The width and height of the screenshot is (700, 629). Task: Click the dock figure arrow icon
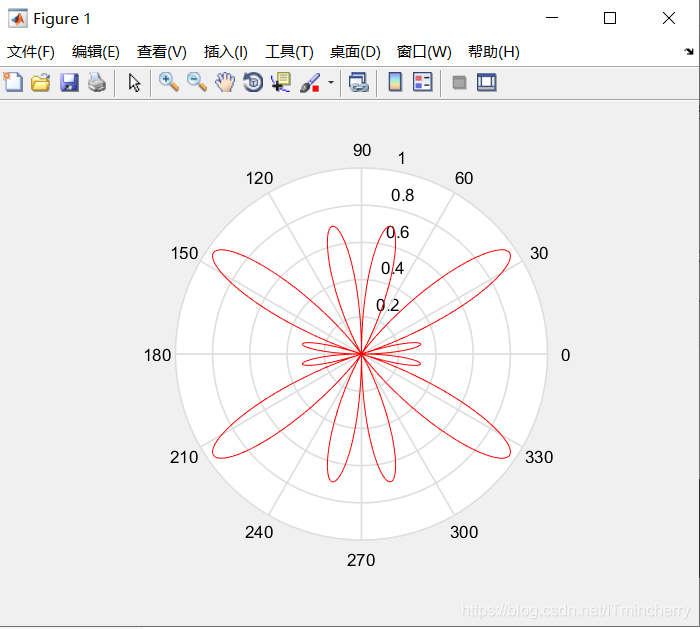(689, 52)
